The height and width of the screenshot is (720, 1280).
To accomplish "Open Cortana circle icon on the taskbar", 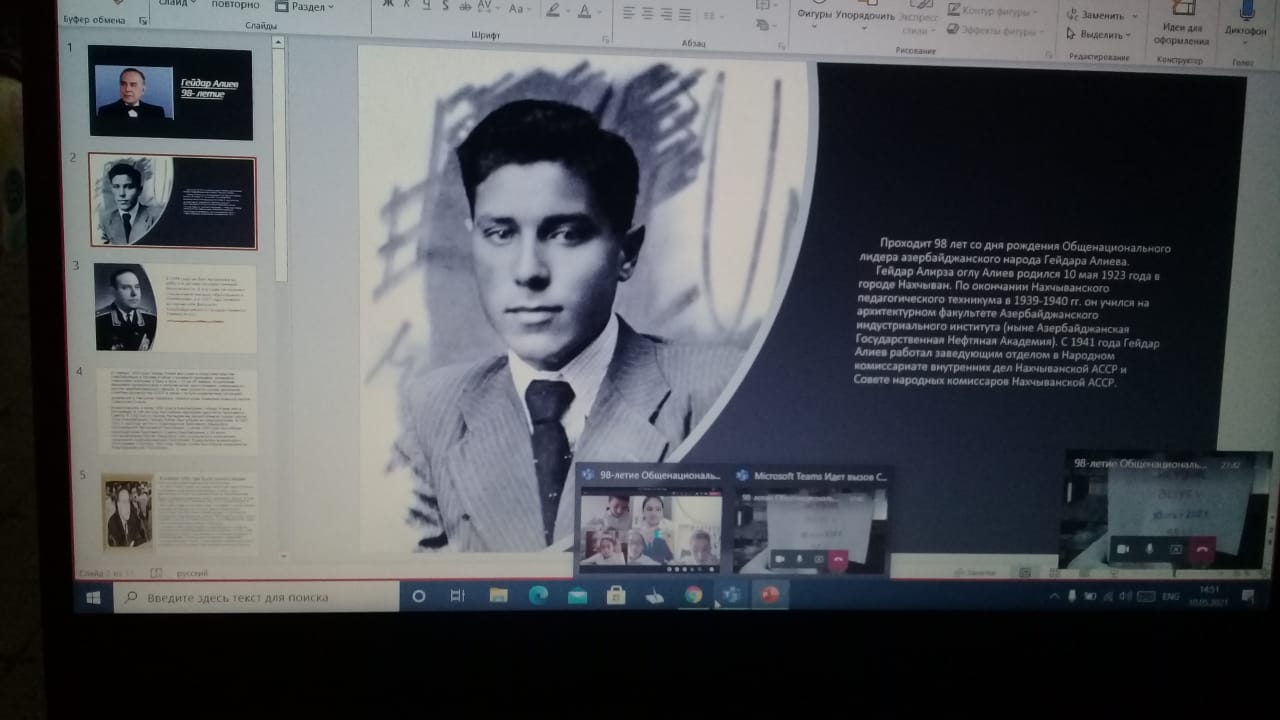I will (x=419, y=596).
